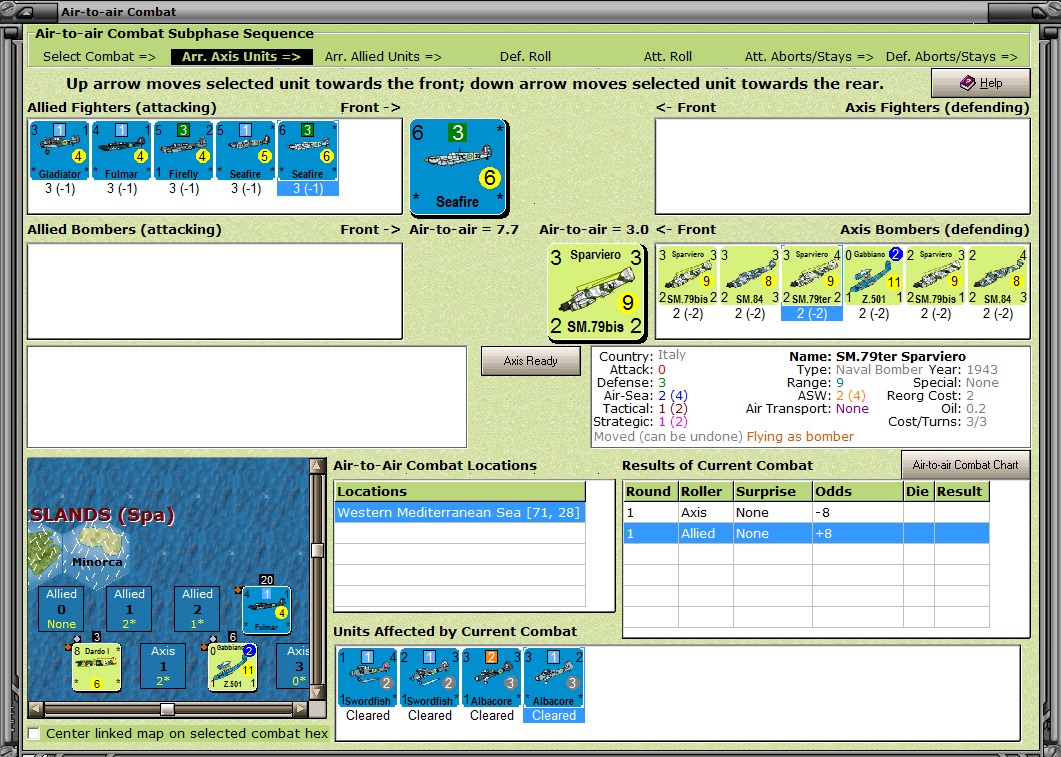Select Z.501 Gabbiano counter in Axis Bombers list
Viewport: 1061px width, 757px height.
click(874, 275)
